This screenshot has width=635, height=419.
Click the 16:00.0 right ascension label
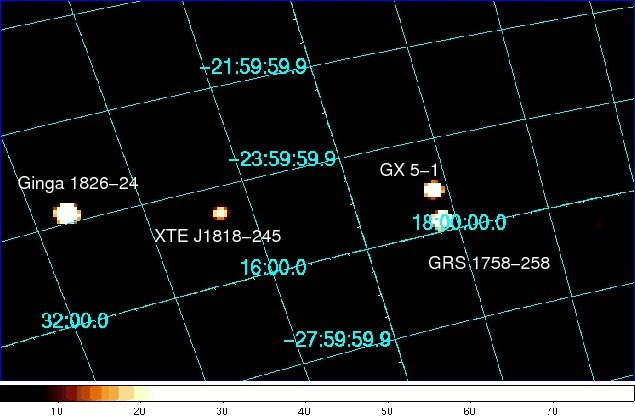(272, 267)
